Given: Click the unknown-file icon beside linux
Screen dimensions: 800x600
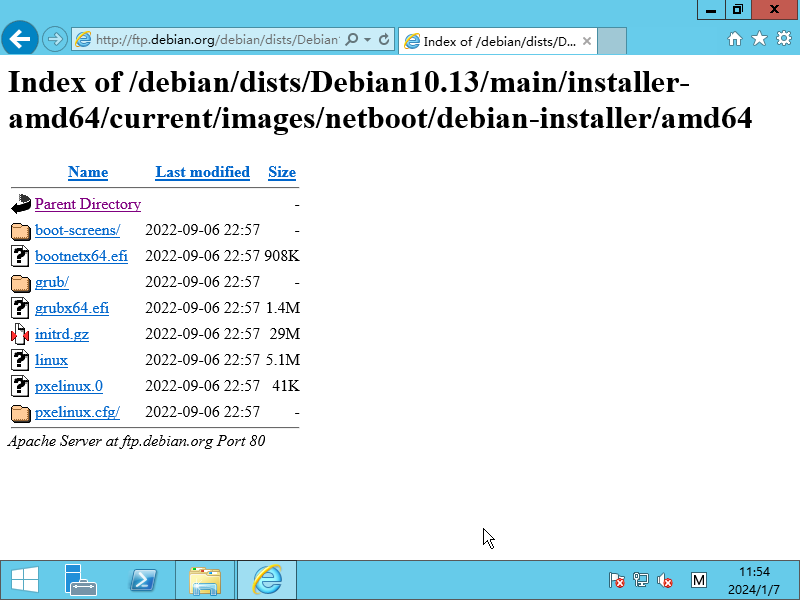Looking at the screenshot, I should coord(20,360).
